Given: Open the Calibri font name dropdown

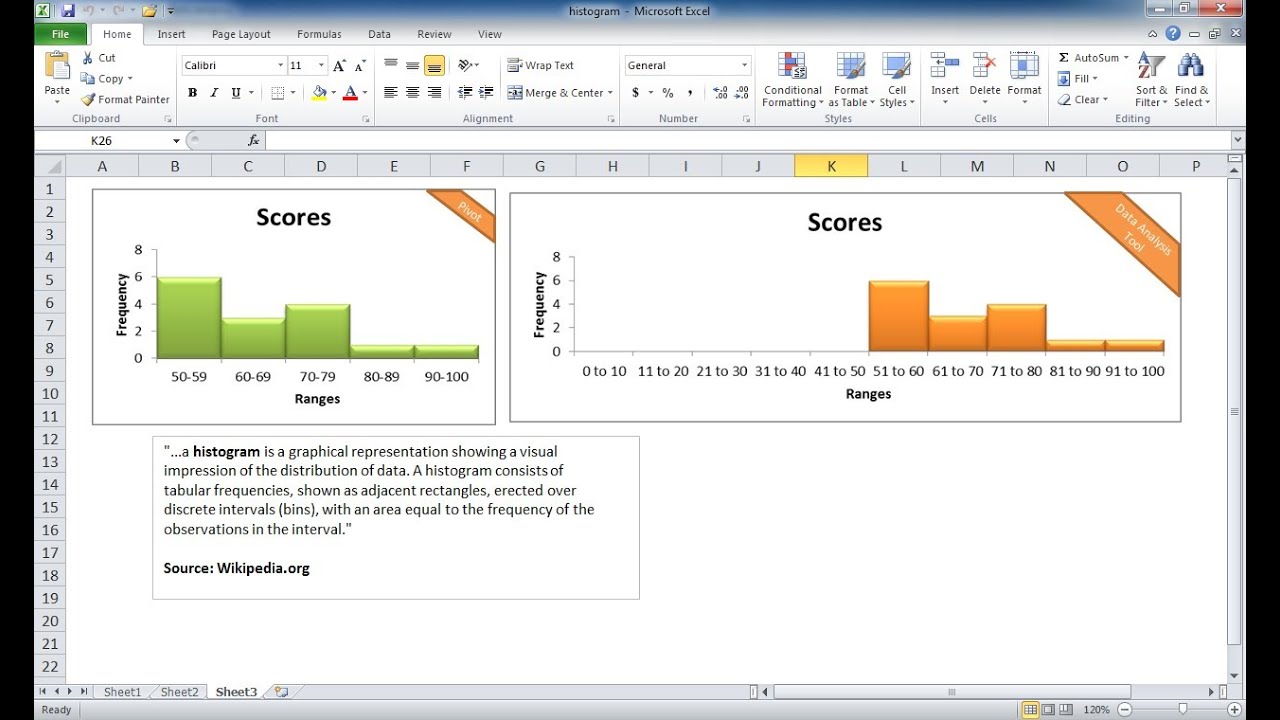Looking at the screenshot, I should (281, 66).
